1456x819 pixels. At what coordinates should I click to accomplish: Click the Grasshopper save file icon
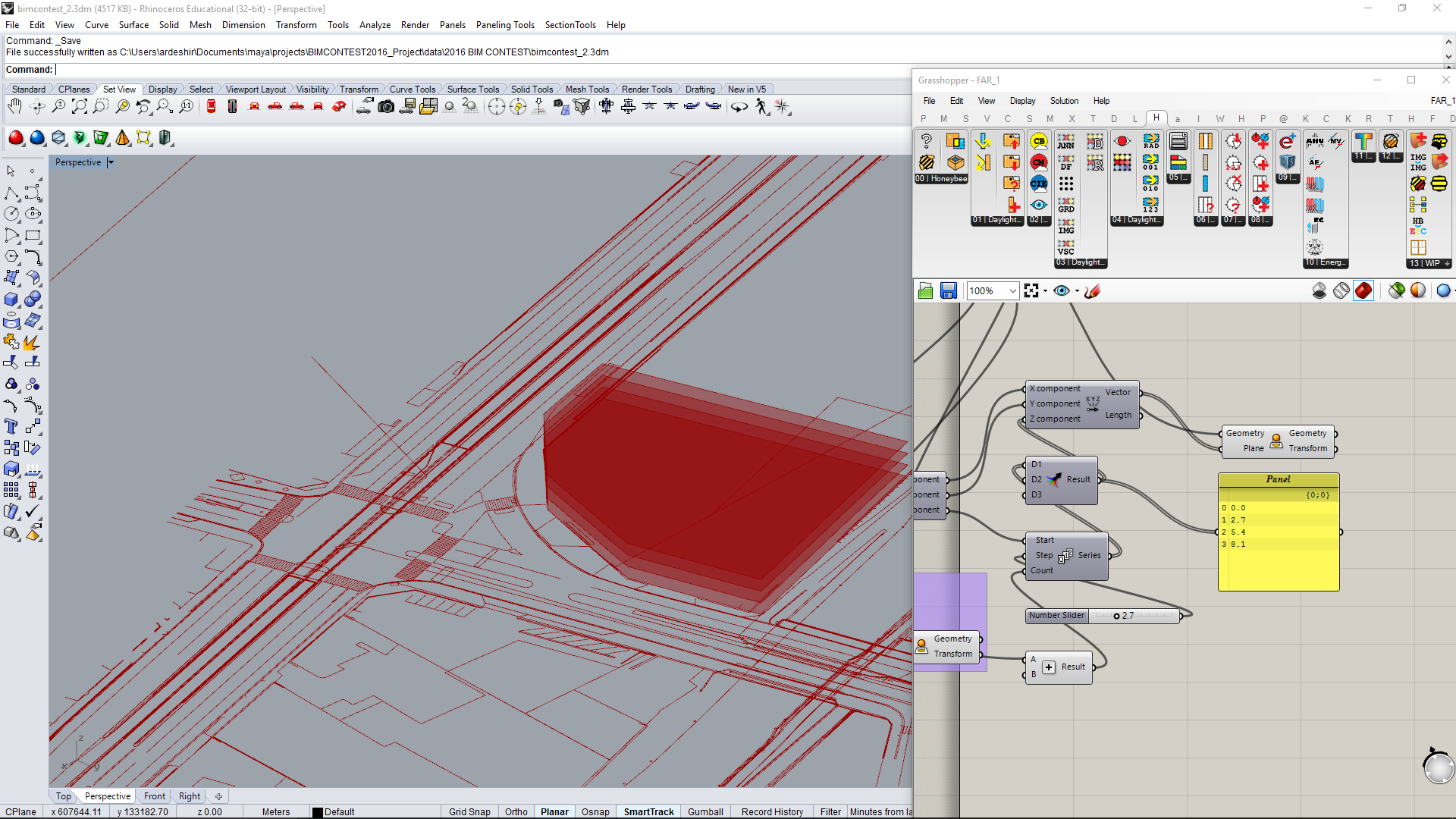948,291
